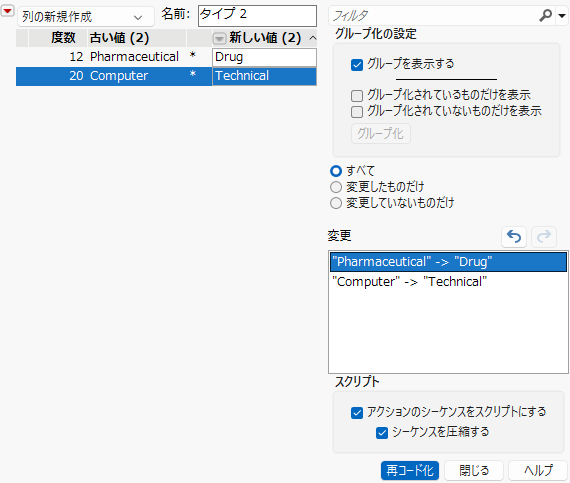Click the 再コード化 button
570x483 pixels.
tap(410, 471)
